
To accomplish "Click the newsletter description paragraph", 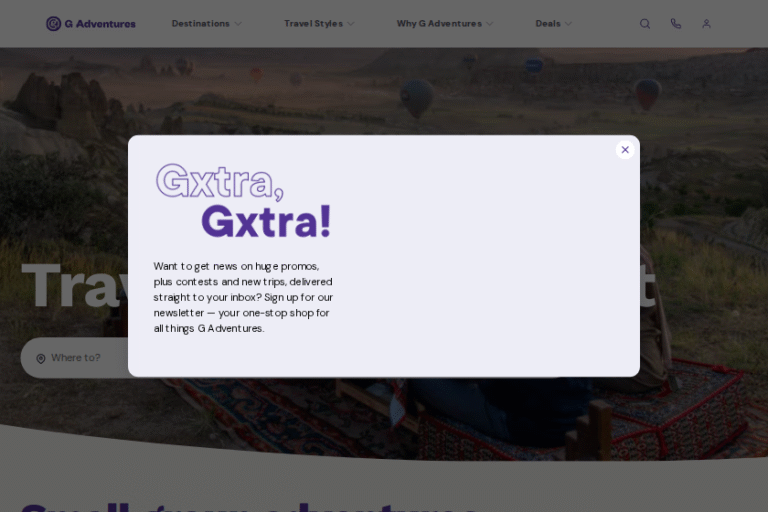I will point(243,297).
